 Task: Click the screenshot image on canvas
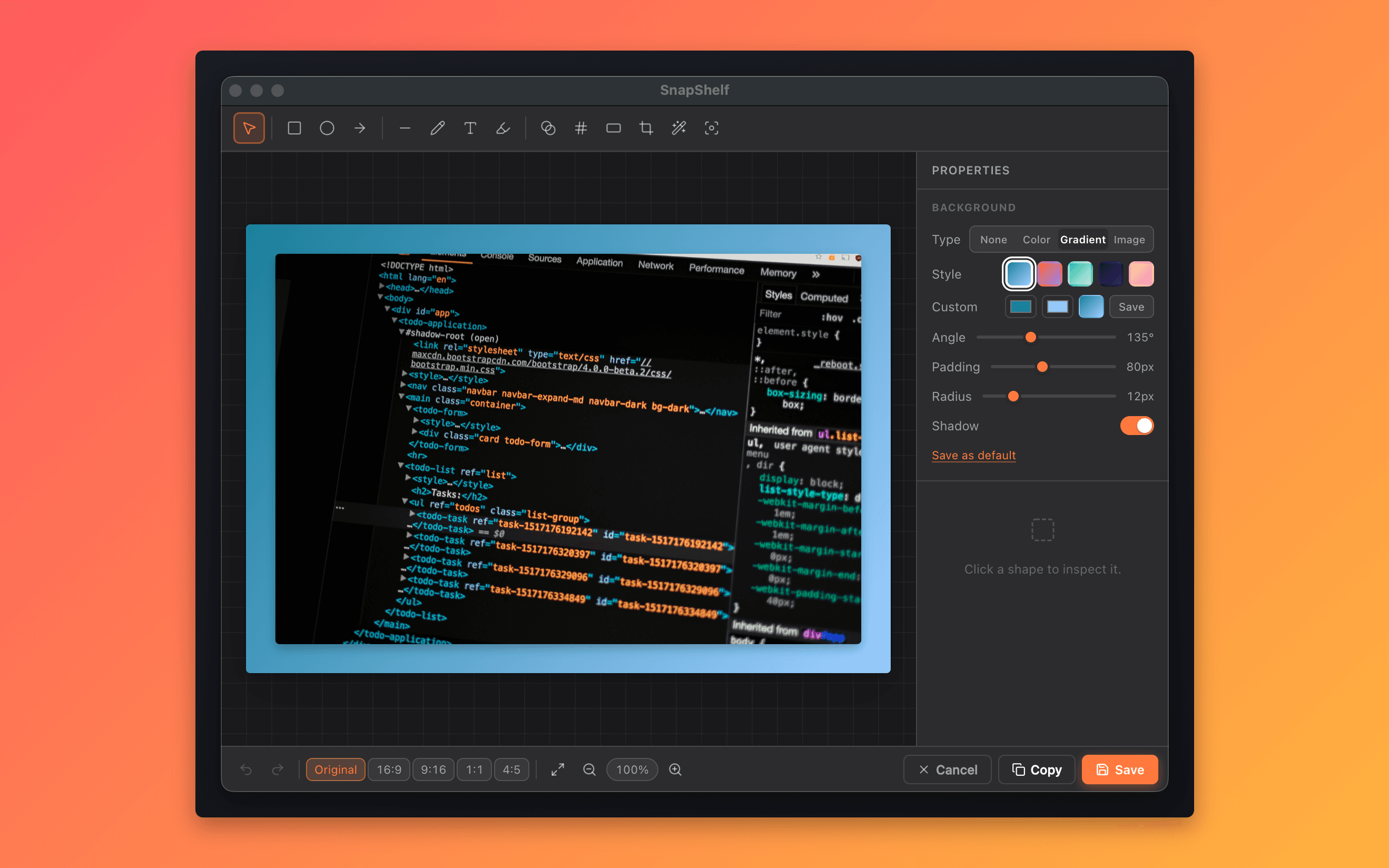(x=568, y=448)
